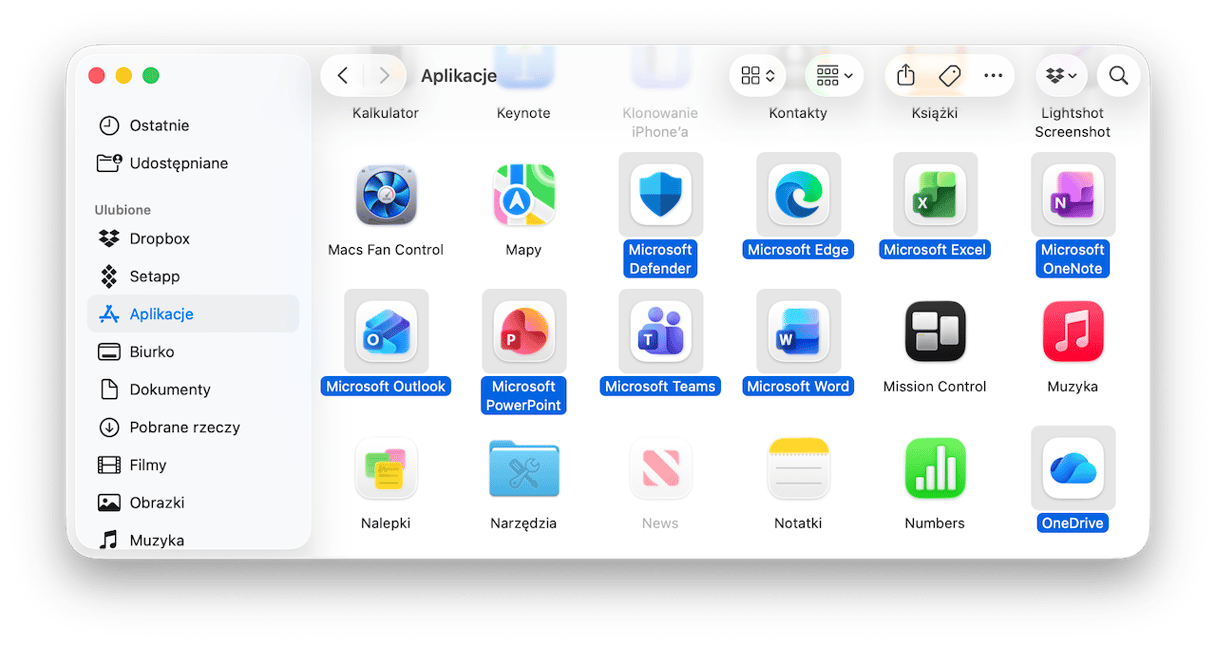
Task: Click the search magnifier icon
Action: tap(1119, 76)
